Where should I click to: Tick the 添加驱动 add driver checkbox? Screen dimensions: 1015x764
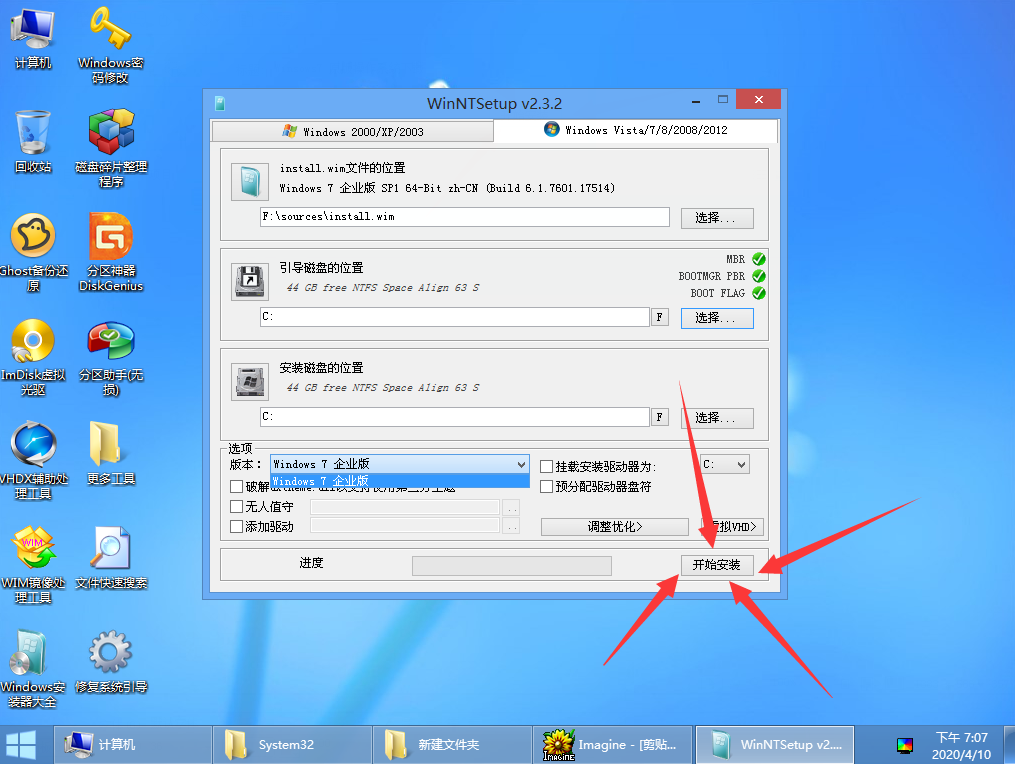pos(237,527)
